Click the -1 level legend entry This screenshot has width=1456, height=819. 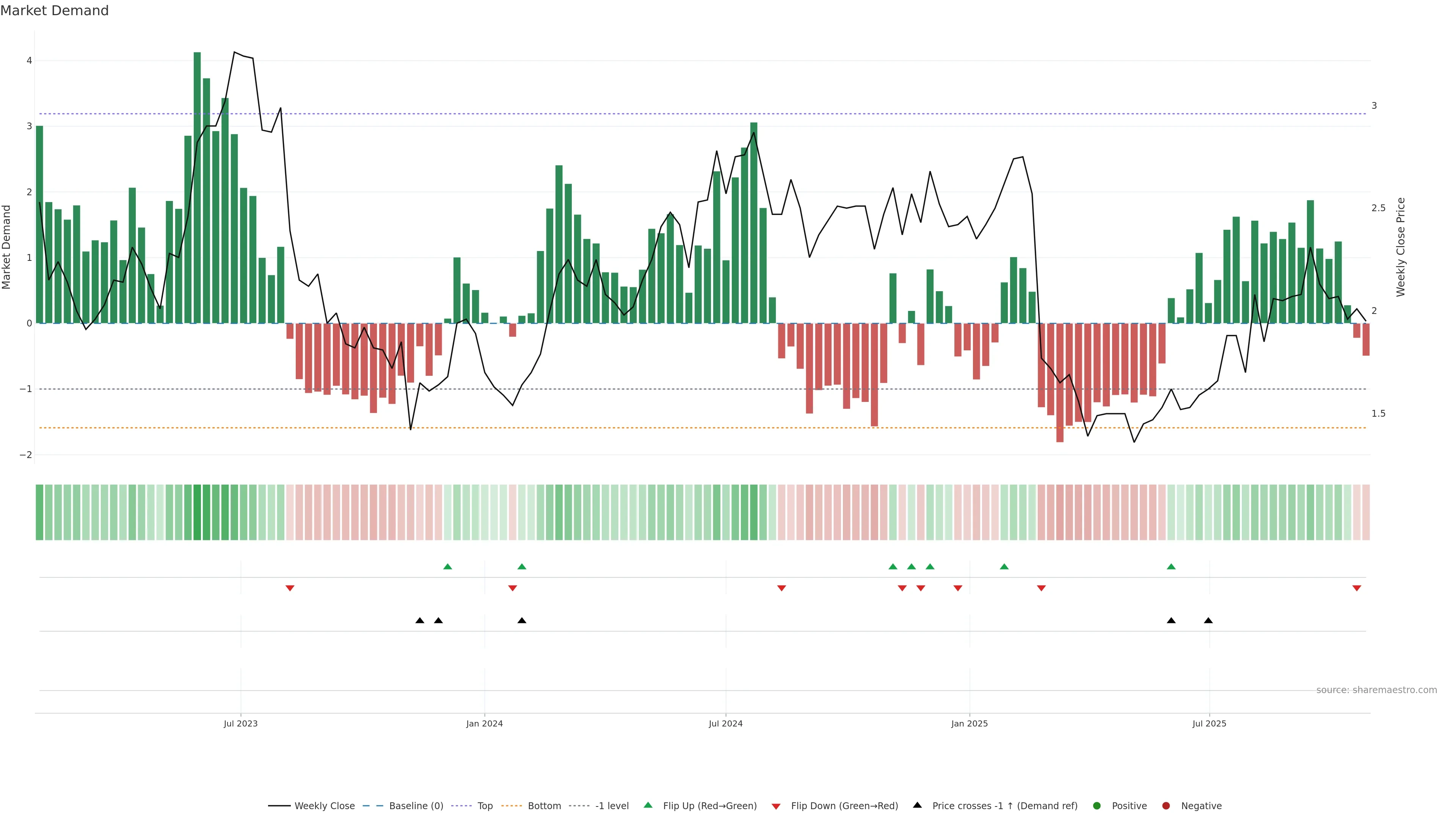[612, 806]
